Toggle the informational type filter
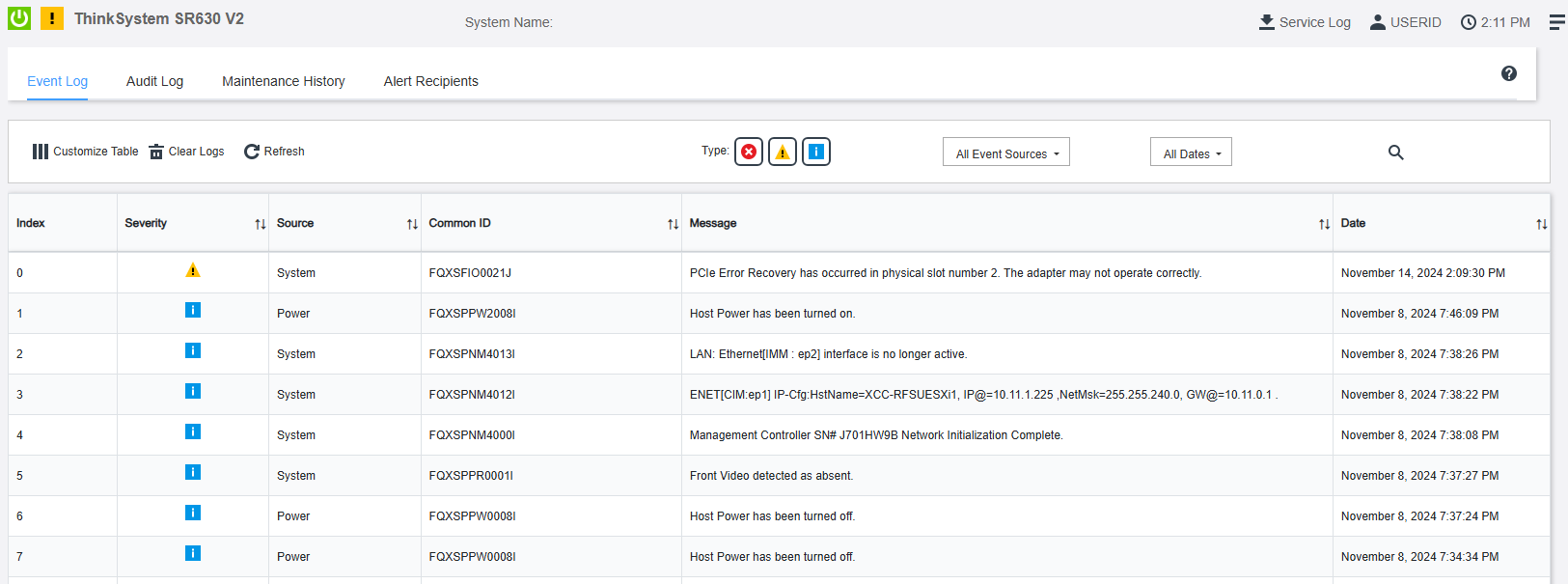The image size is (1568, 584). (x=816, y=152)
